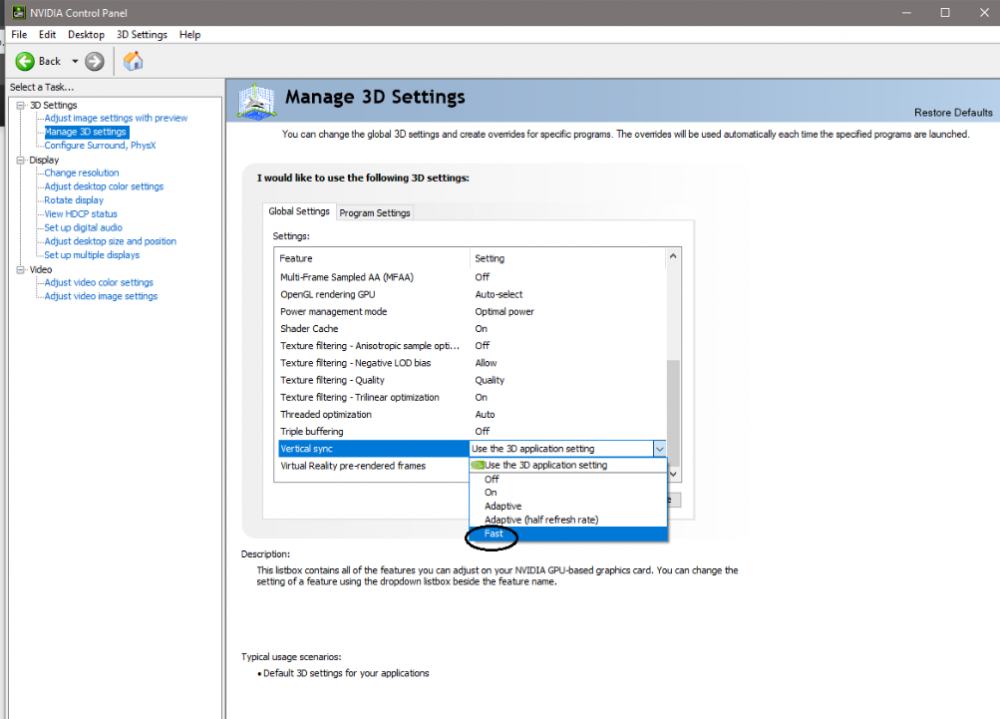The width and height of the screenshot is (1000, 719).
Task: Switch to the Program Settings tab
Action: pos(375,213)
